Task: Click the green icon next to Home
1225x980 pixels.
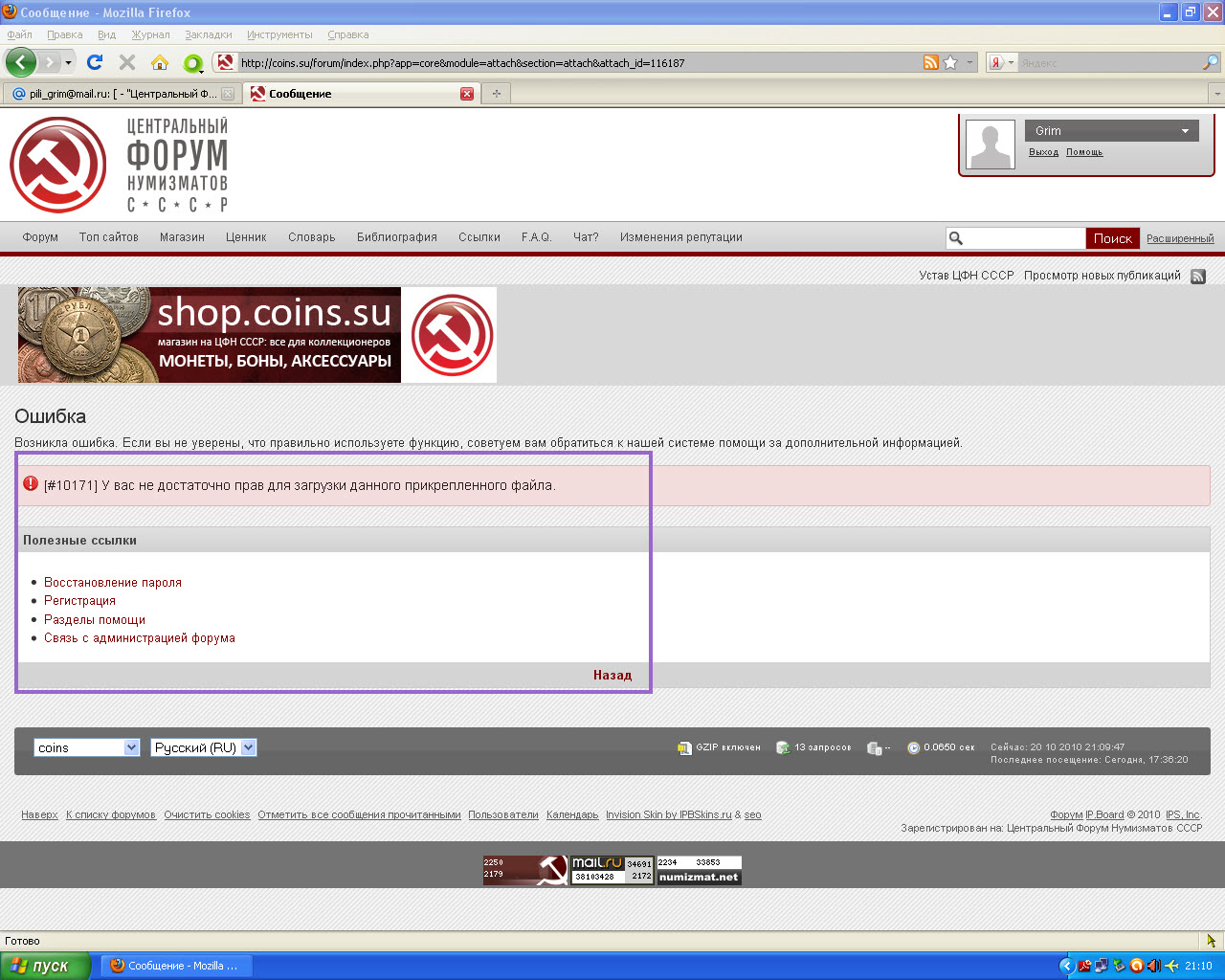Action: (x=193, y=63)
